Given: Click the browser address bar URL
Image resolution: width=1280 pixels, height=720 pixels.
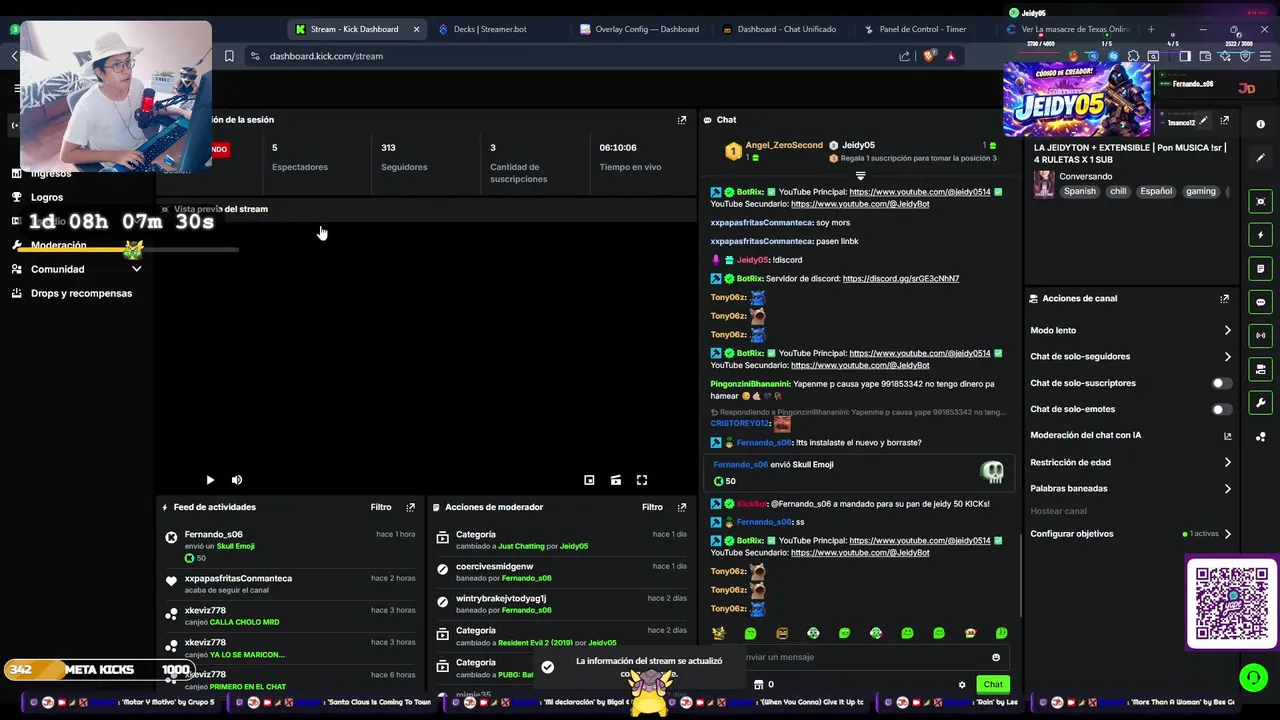Looking at the screenshot, I should (326, 56).
